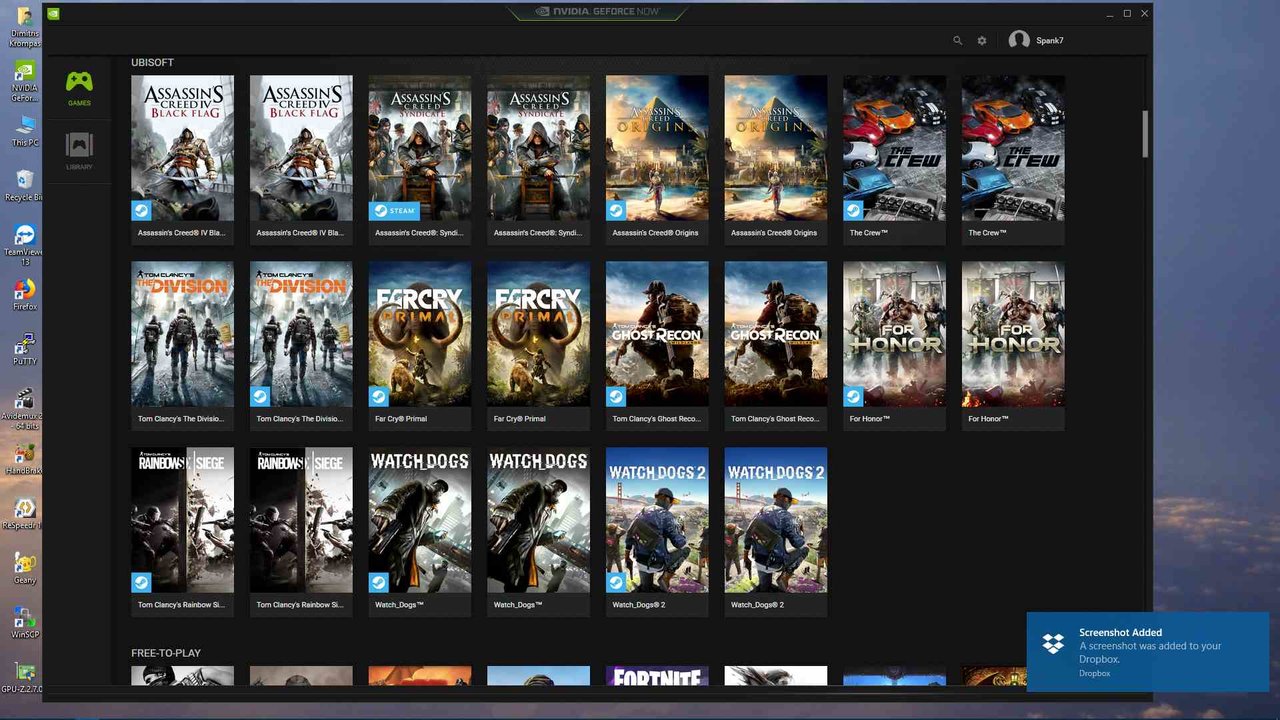Click Steam badge on Far Cry Primal cover
Viewport: 1280px width, 720px height.
(x=379, y=397)
